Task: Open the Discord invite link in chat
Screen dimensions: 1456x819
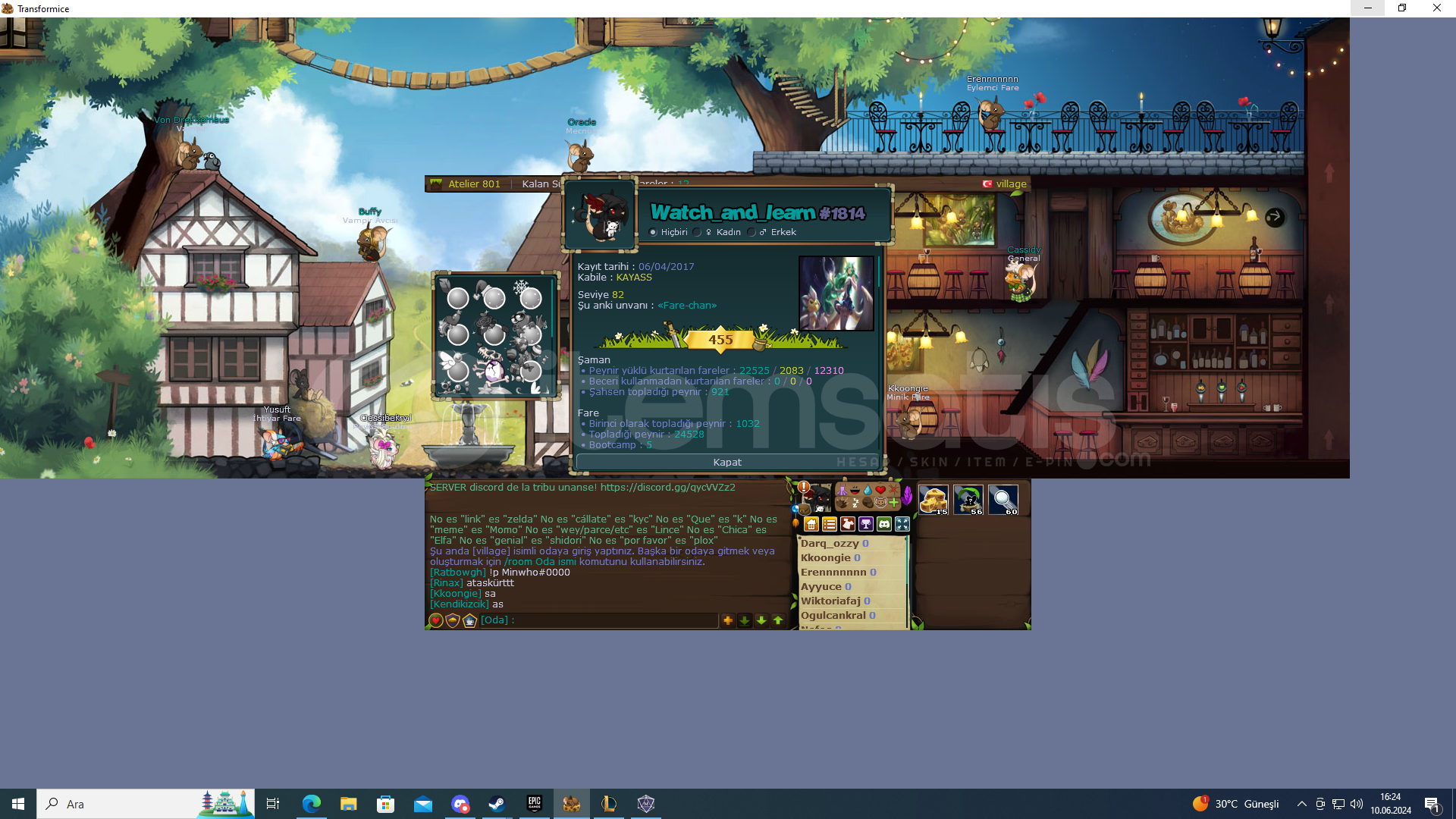Action: pos(667,488)
